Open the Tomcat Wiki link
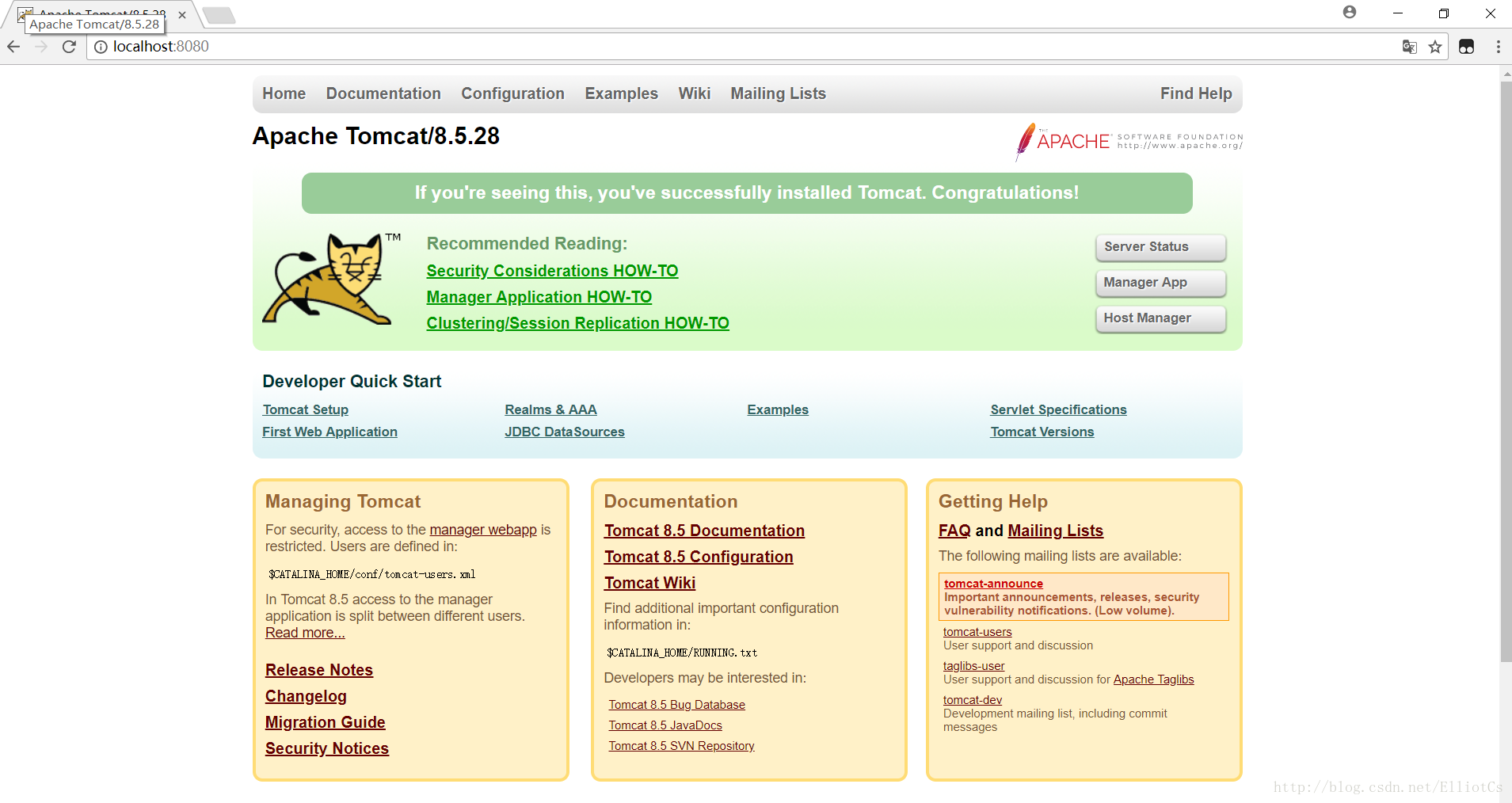 point(650,583)
